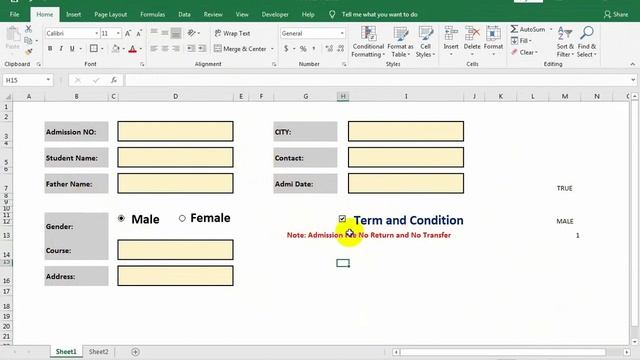640x360 pixels.
Task: Toggle Underline formatting
Action: pyautogui.click(x=72, y=49)
